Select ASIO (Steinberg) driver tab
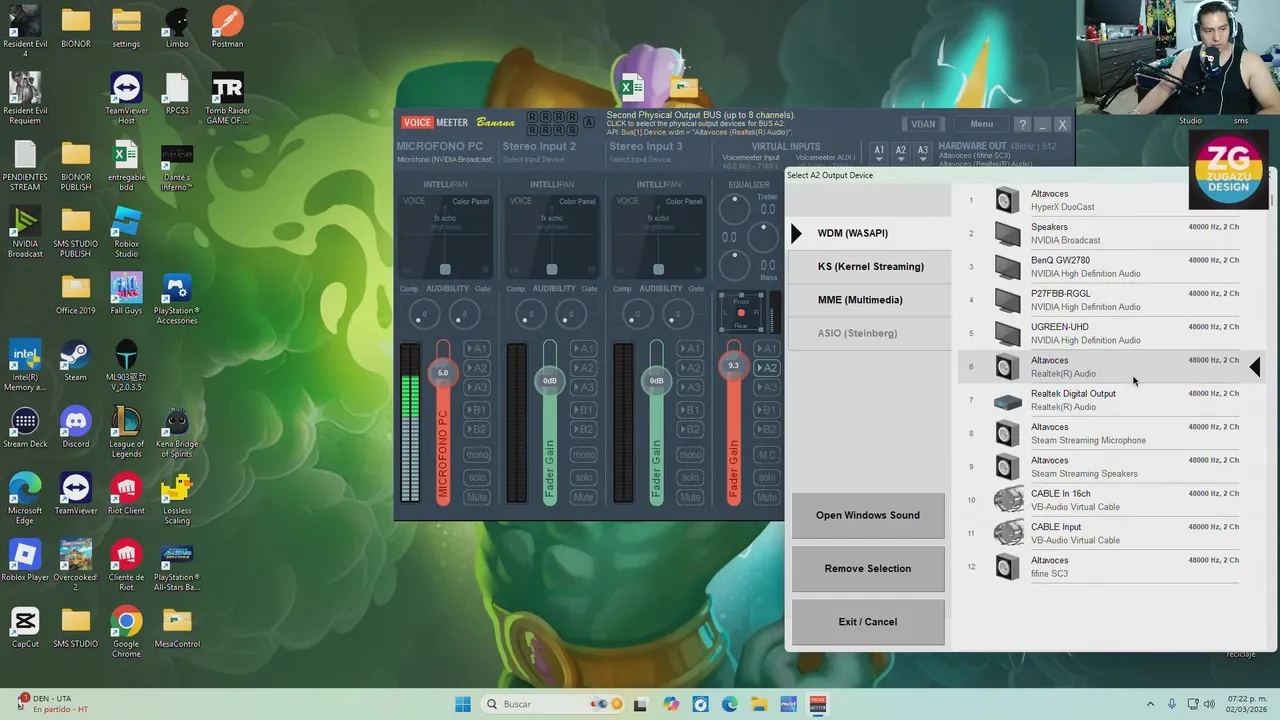Screen dimensions: 1280x720 (x=868, y=333)
